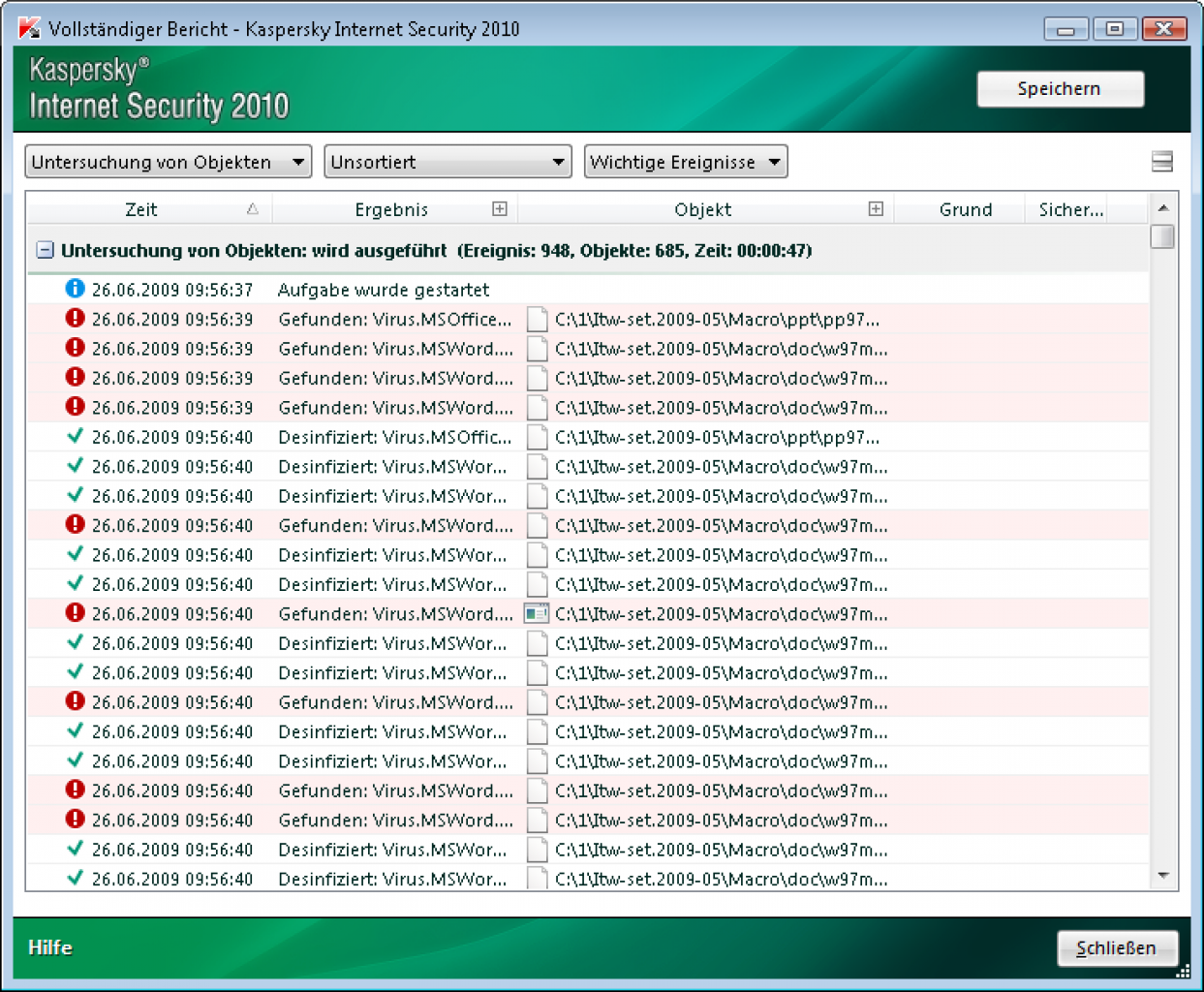Click the Speichern button
Screen dimensions: 1204x992
pos(1060,89)
